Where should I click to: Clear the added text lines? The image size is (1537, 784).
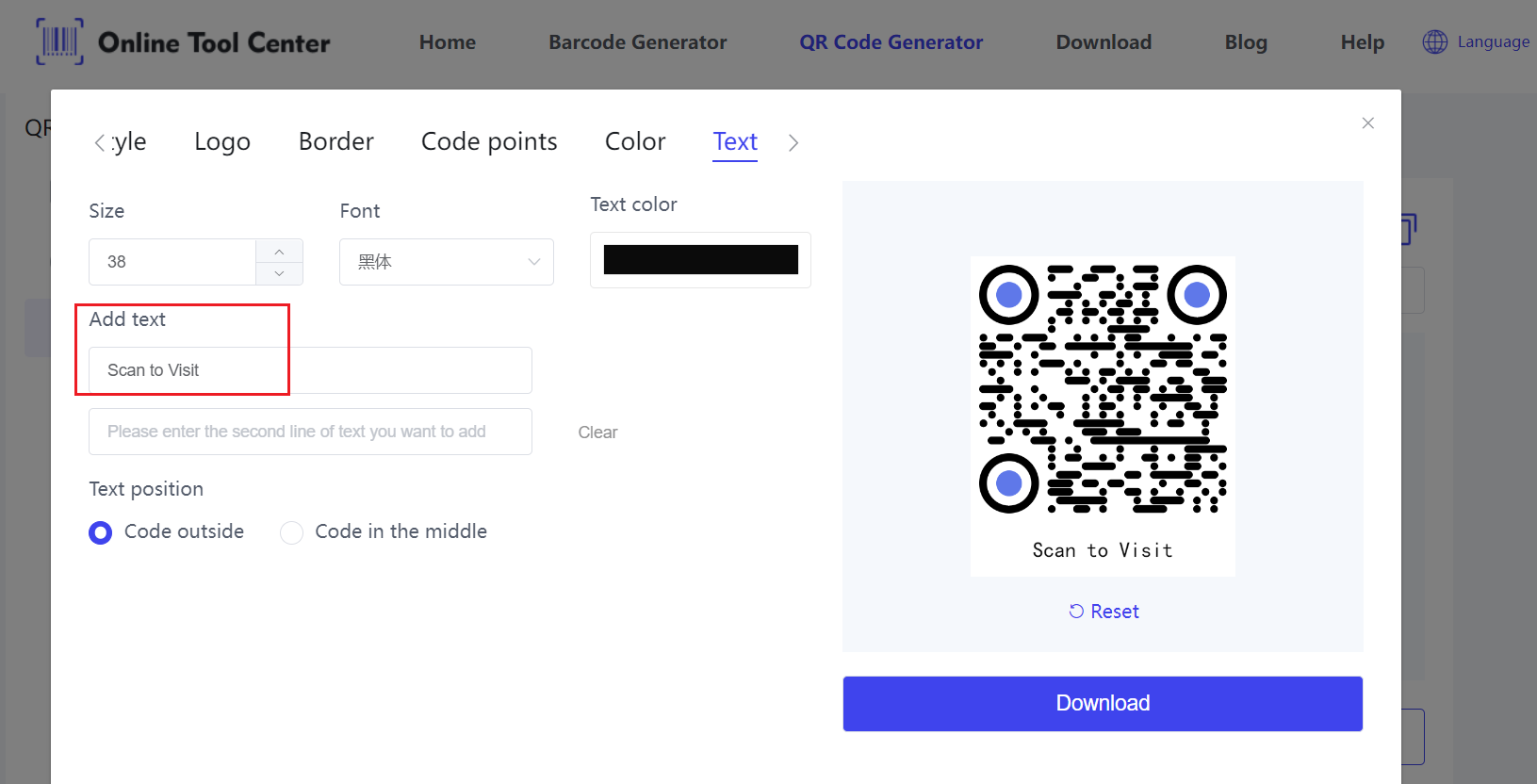597,433
